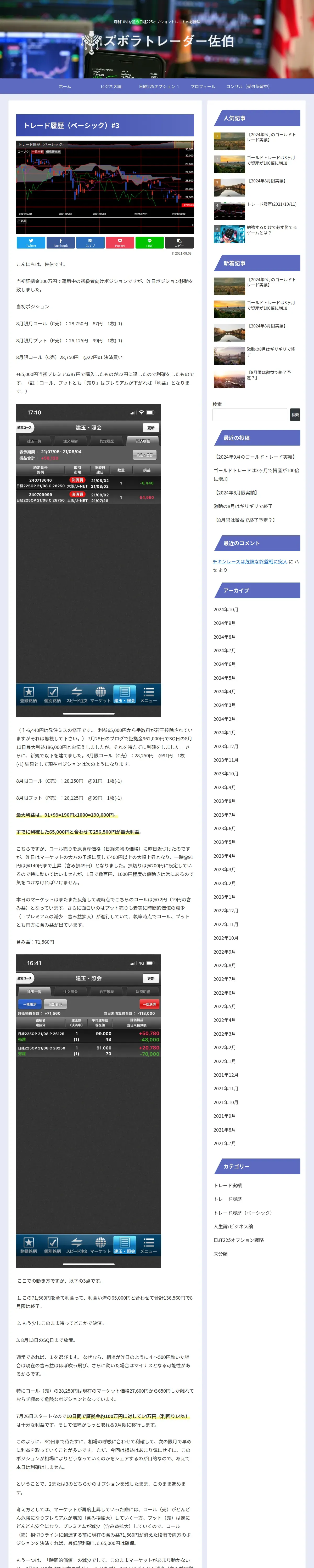
Task: Open the プロフィール menu item
Action: pos(203,87)
